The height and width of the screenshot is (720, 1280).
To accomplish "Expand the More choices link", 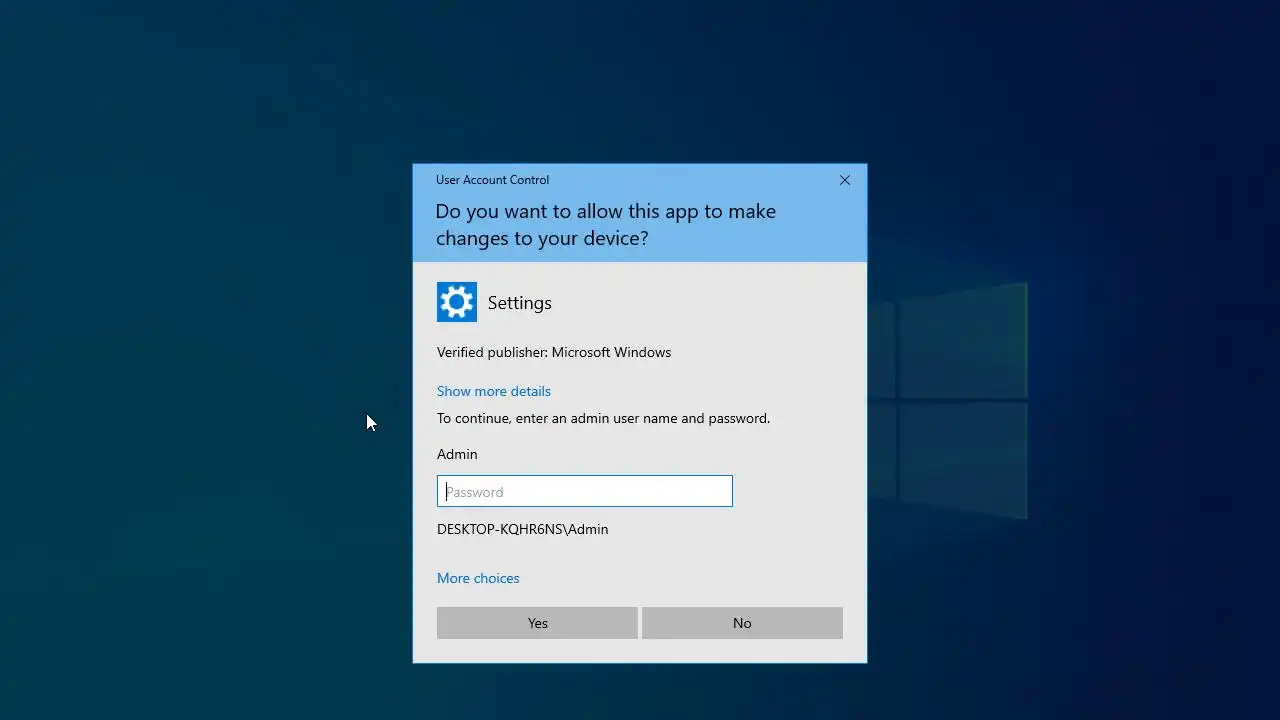I will (x=478, y=578).
